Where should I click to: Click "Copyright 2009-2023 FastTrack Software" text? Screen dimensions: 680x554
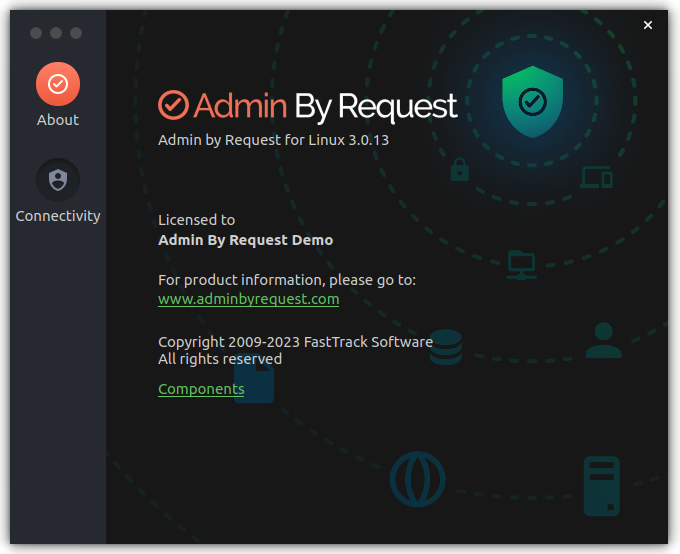295,342
